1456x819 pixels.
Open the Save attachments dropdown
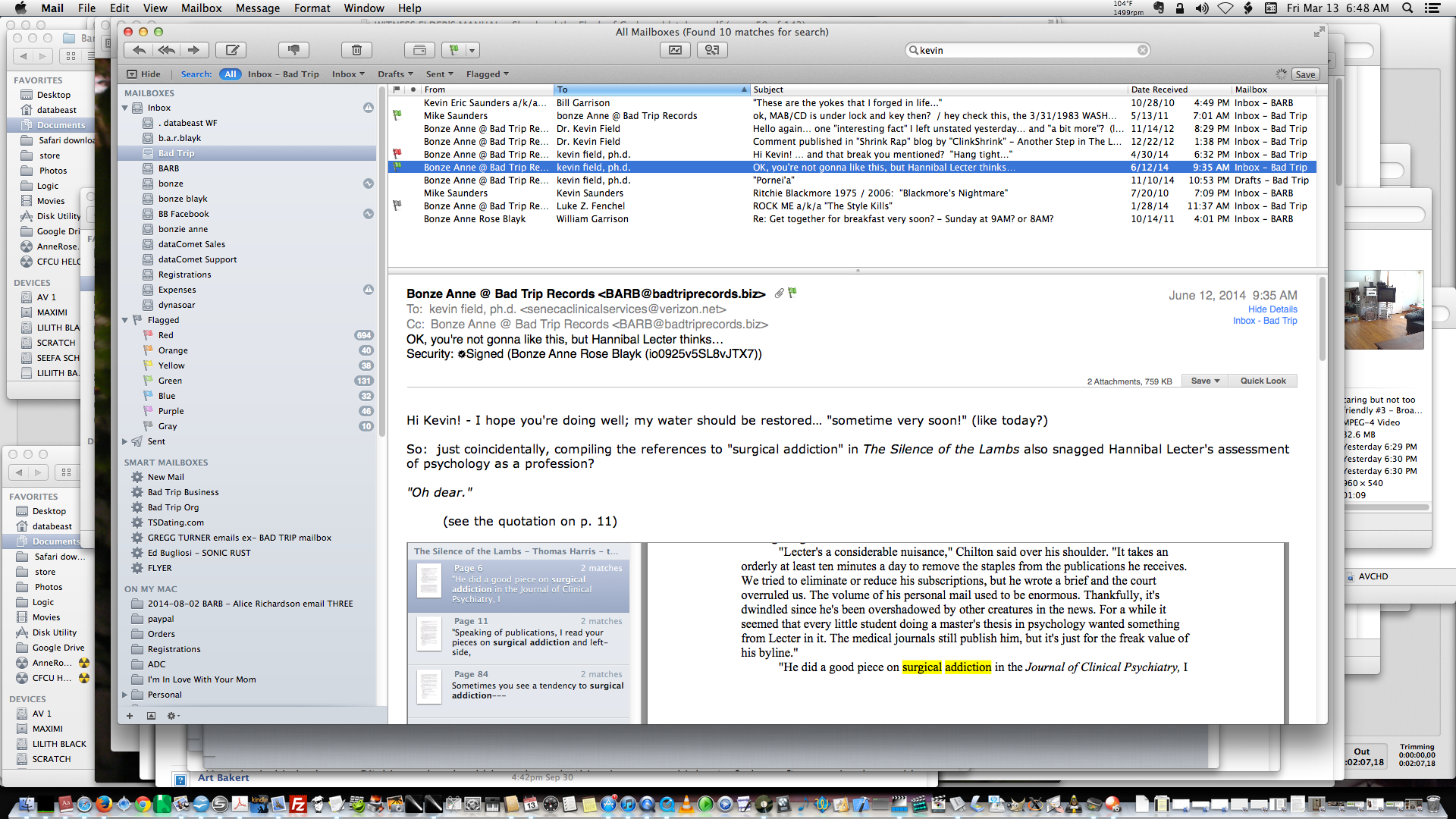(1204, 381)
